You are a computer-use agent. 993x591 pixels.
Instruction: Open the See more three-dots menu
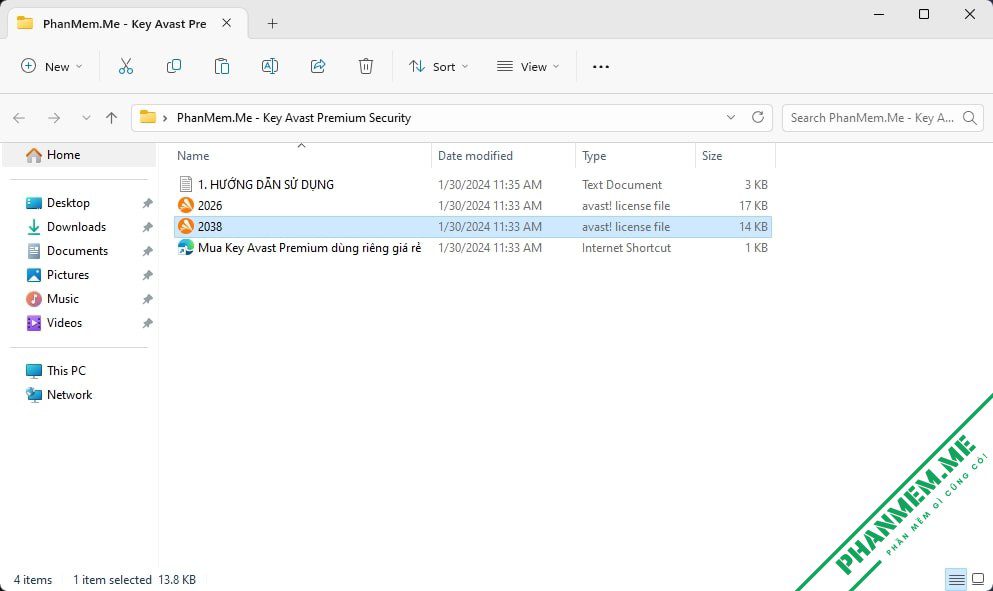tap(600, 67)
